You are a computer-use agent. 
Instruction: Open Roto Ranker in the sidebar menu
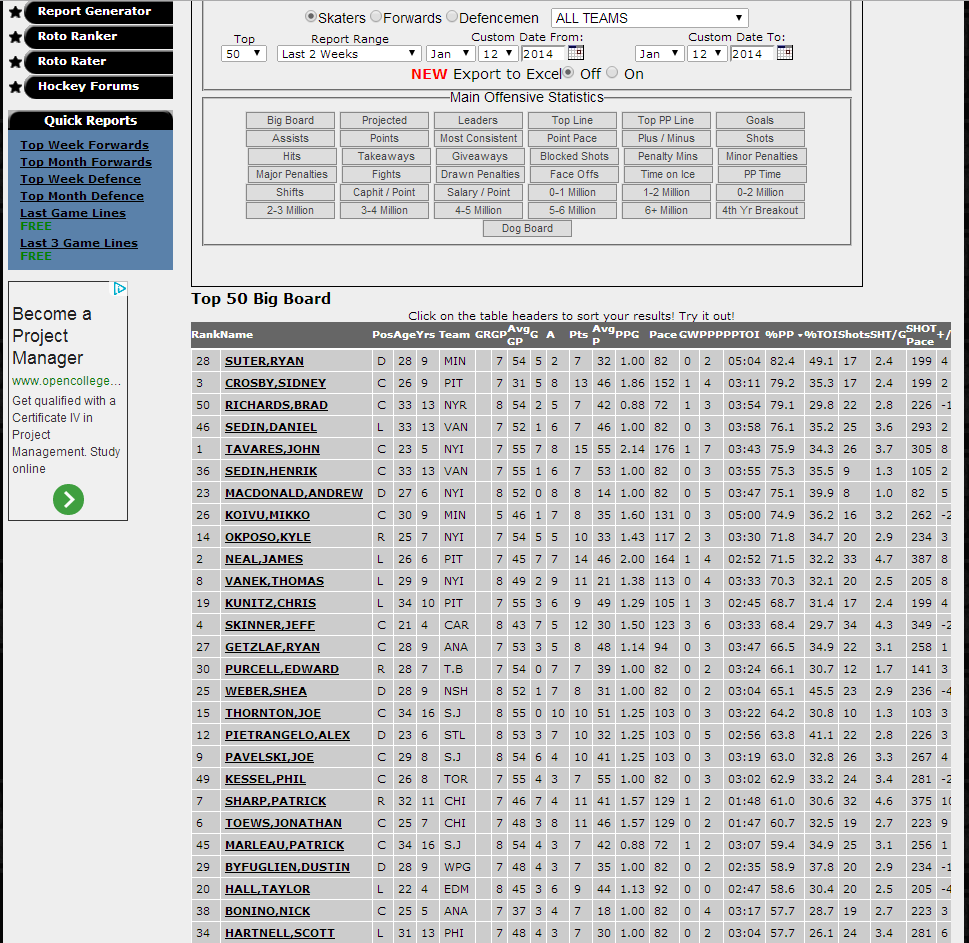coord(98,36)
